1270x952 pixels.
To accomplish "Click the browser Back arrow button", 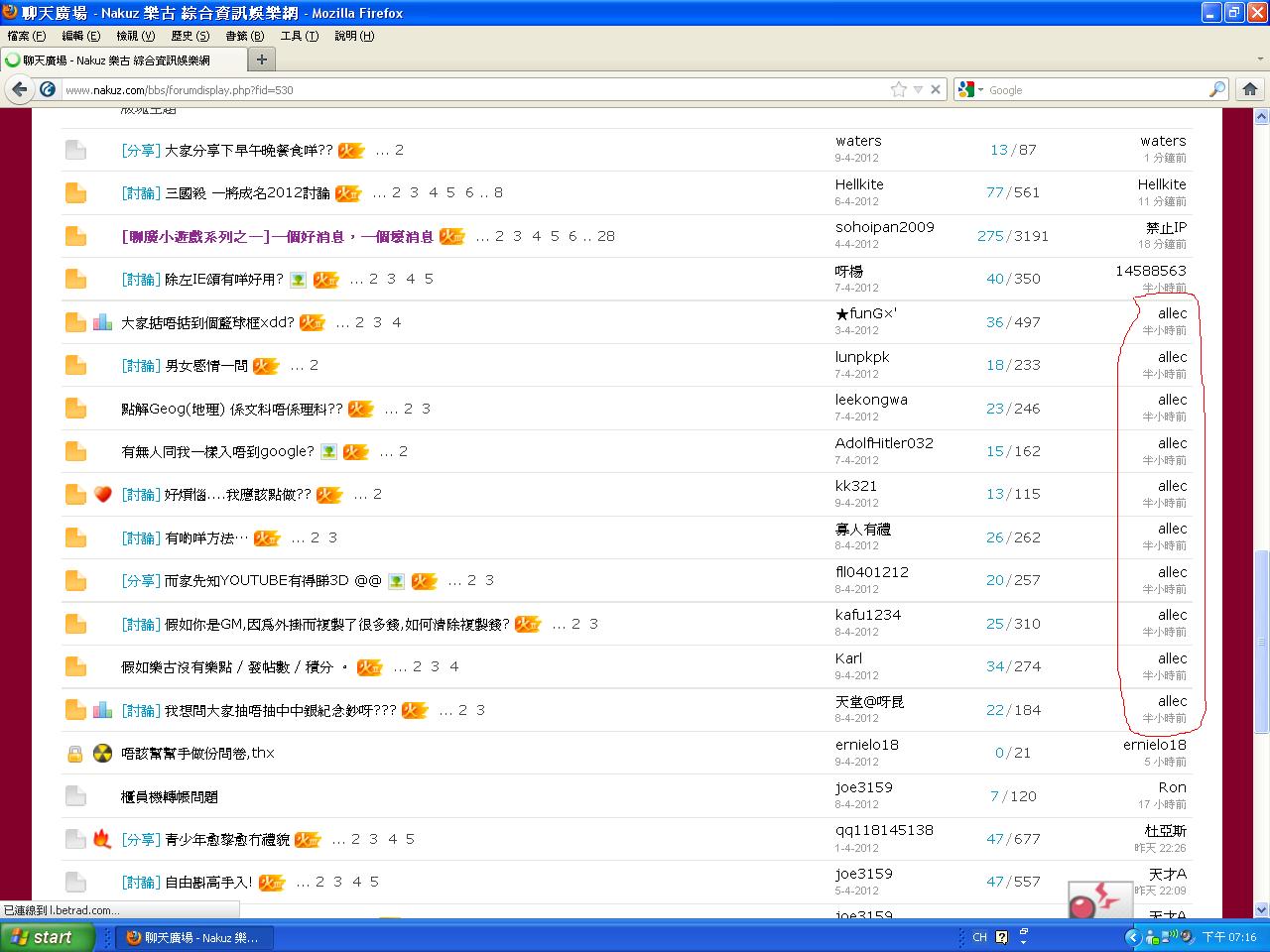I will tap(19, 89).
